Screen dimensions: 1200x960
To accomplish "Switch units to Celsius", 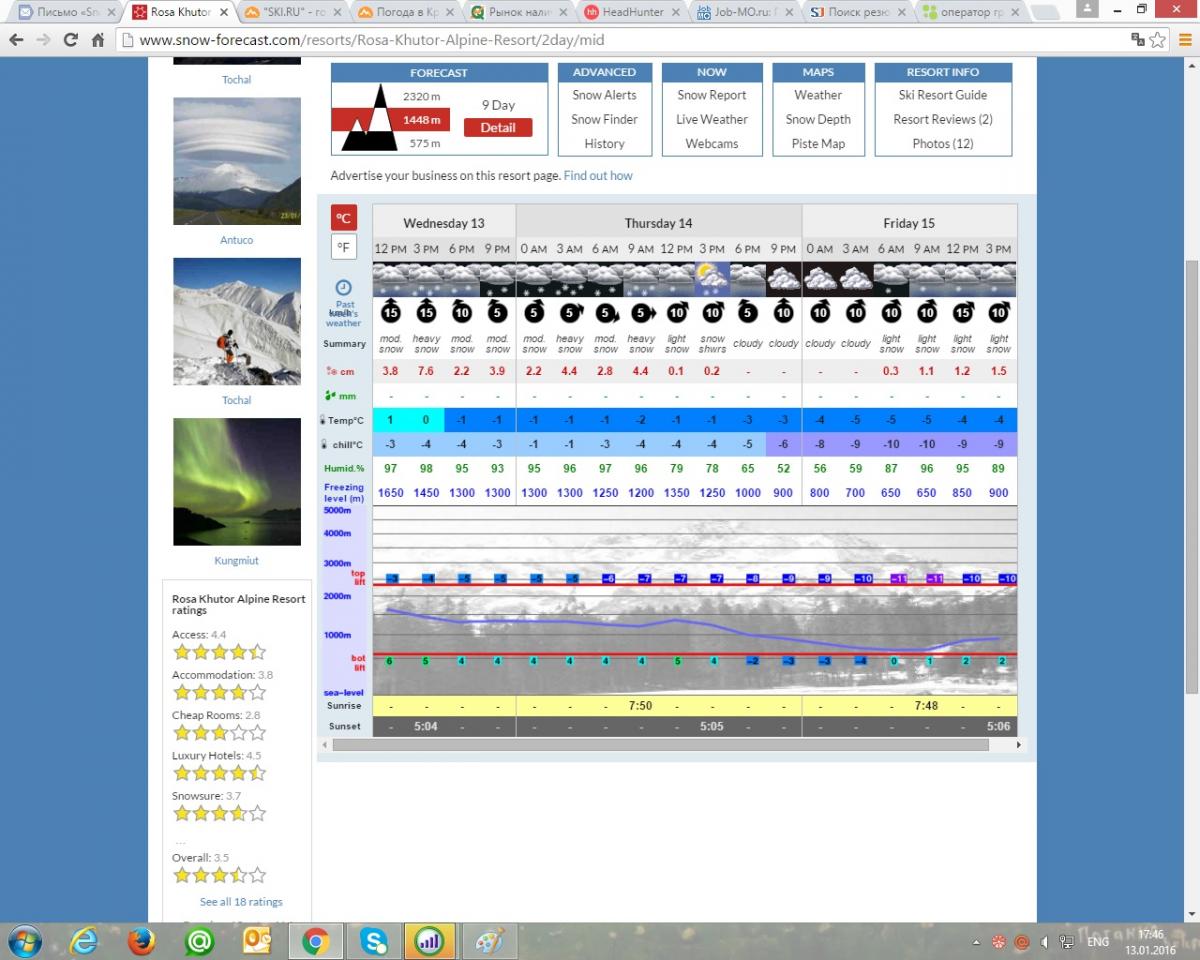I will (344, 217).
